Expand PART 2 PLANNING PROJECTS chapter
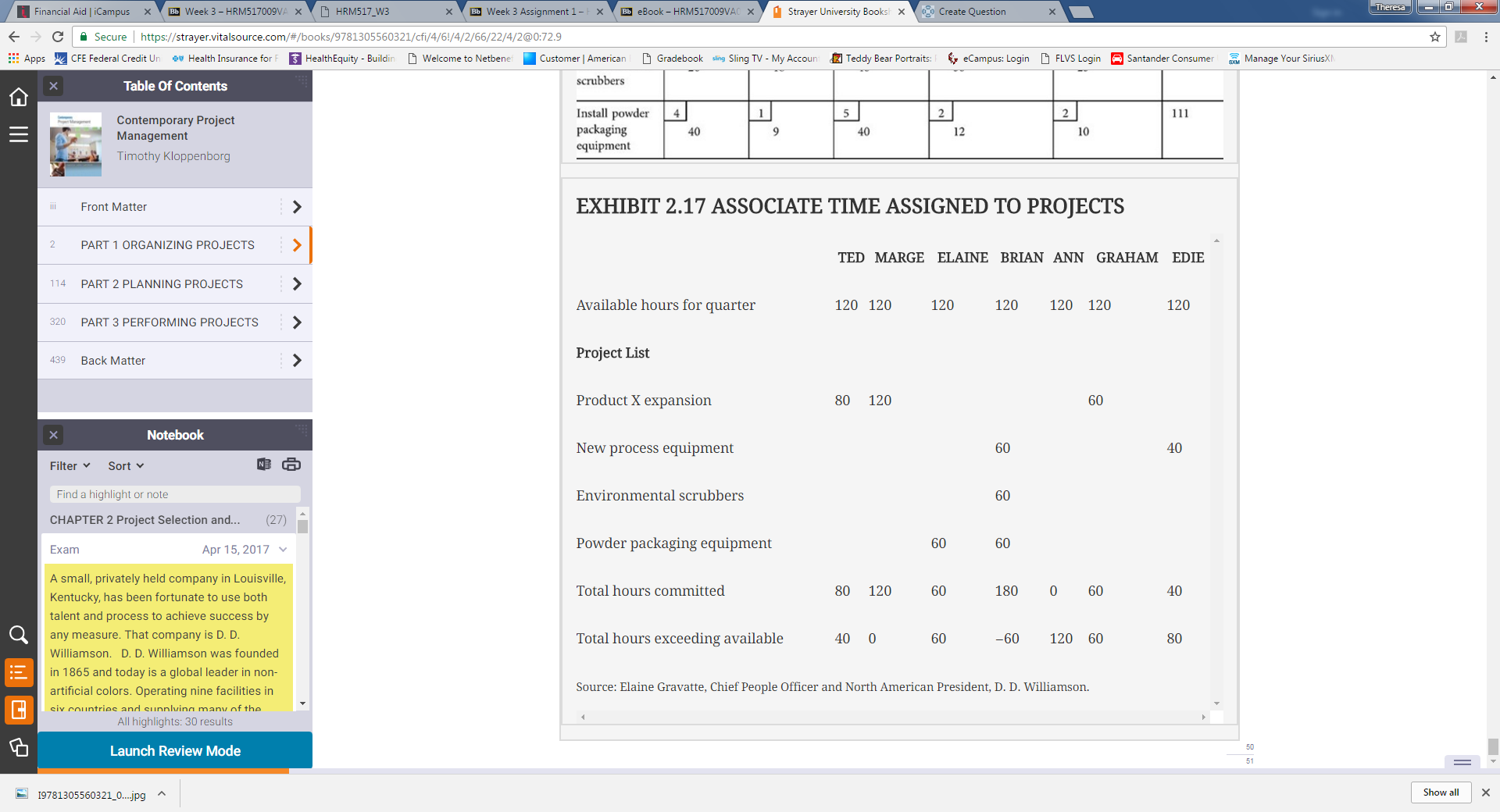 297,283
